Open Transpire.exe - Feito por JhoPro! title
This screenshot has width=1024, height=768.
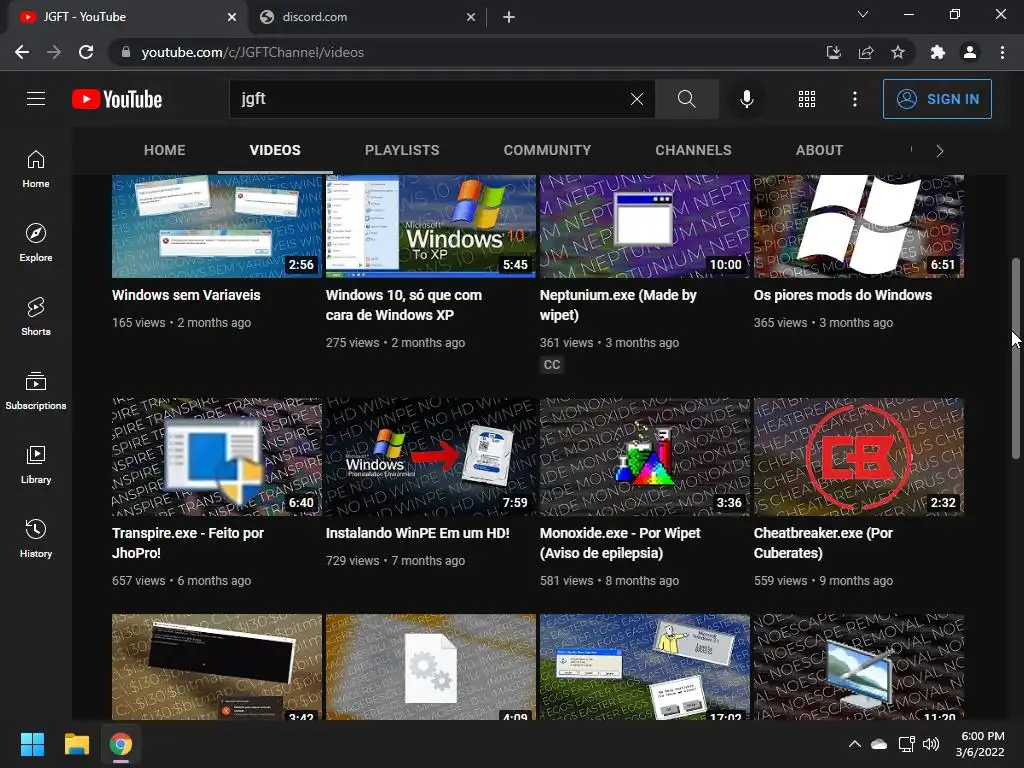coord(187,543)
